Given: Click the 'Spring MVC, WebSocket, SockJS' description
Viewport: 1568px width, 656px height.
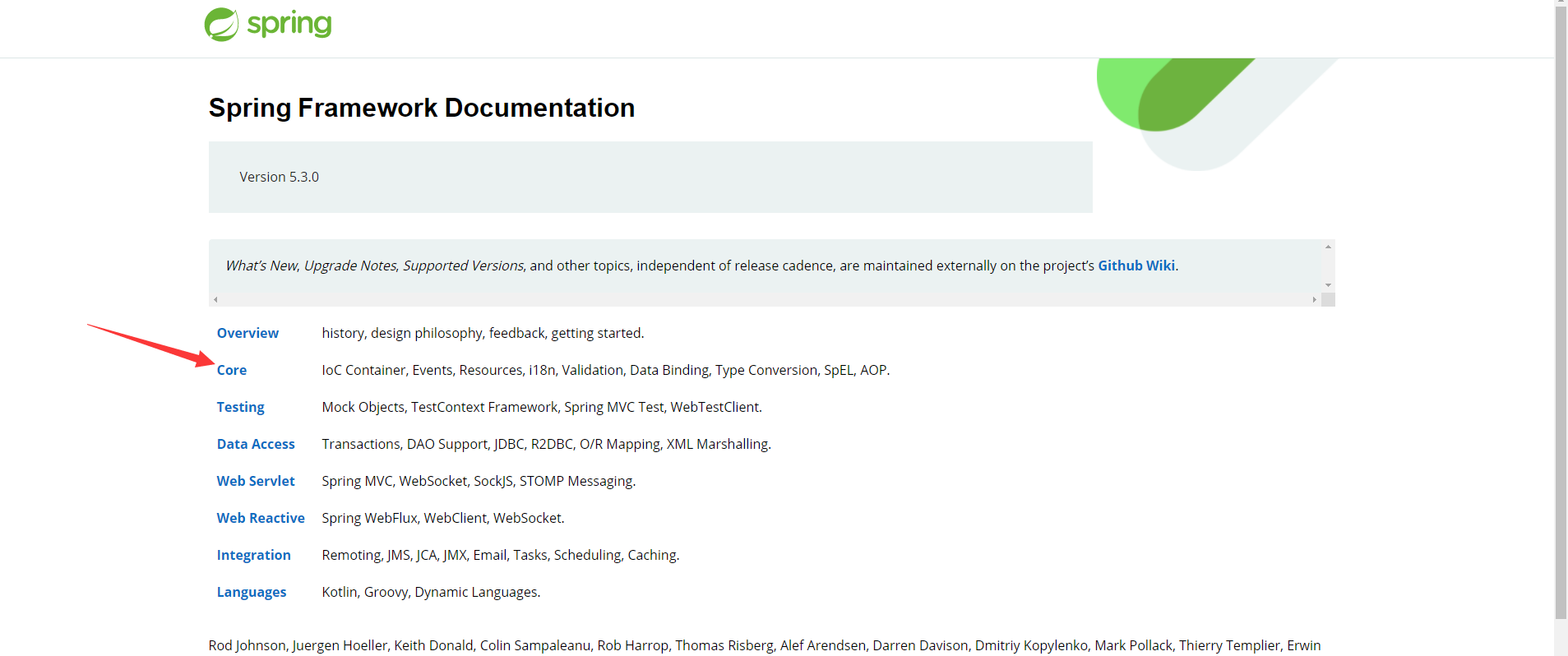Looking at the screenshot, I should pyautogui.click(x=479, y=481).
